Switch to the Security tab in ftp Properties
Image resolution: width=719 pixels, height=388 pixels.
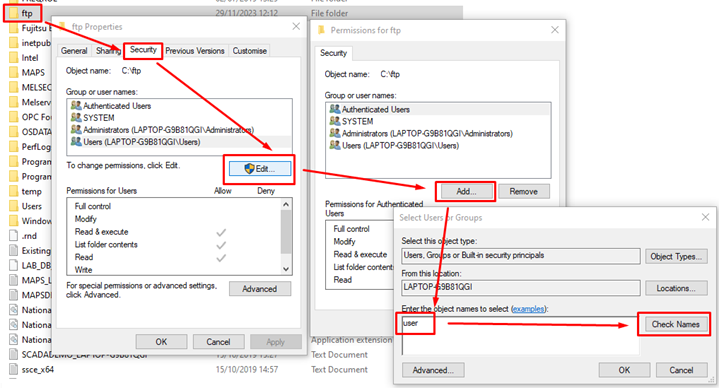[143, 50]
